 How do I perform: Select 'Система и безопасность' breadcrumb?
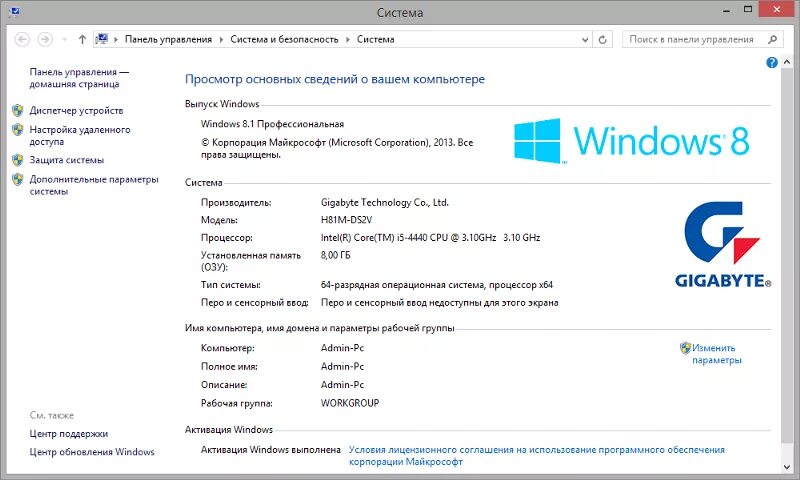[284, 39]
